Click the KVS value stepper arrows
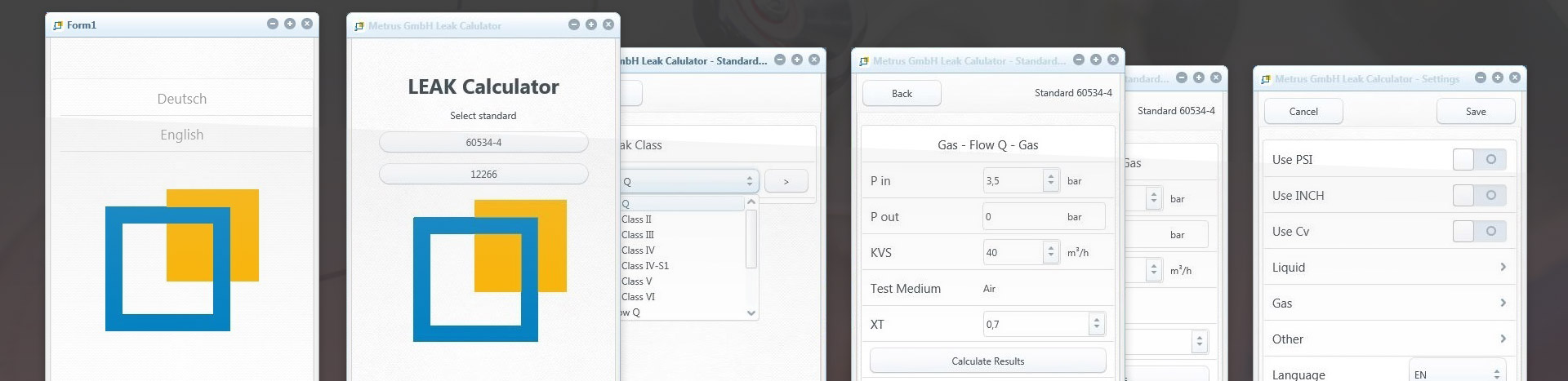 coord(1051,253)
